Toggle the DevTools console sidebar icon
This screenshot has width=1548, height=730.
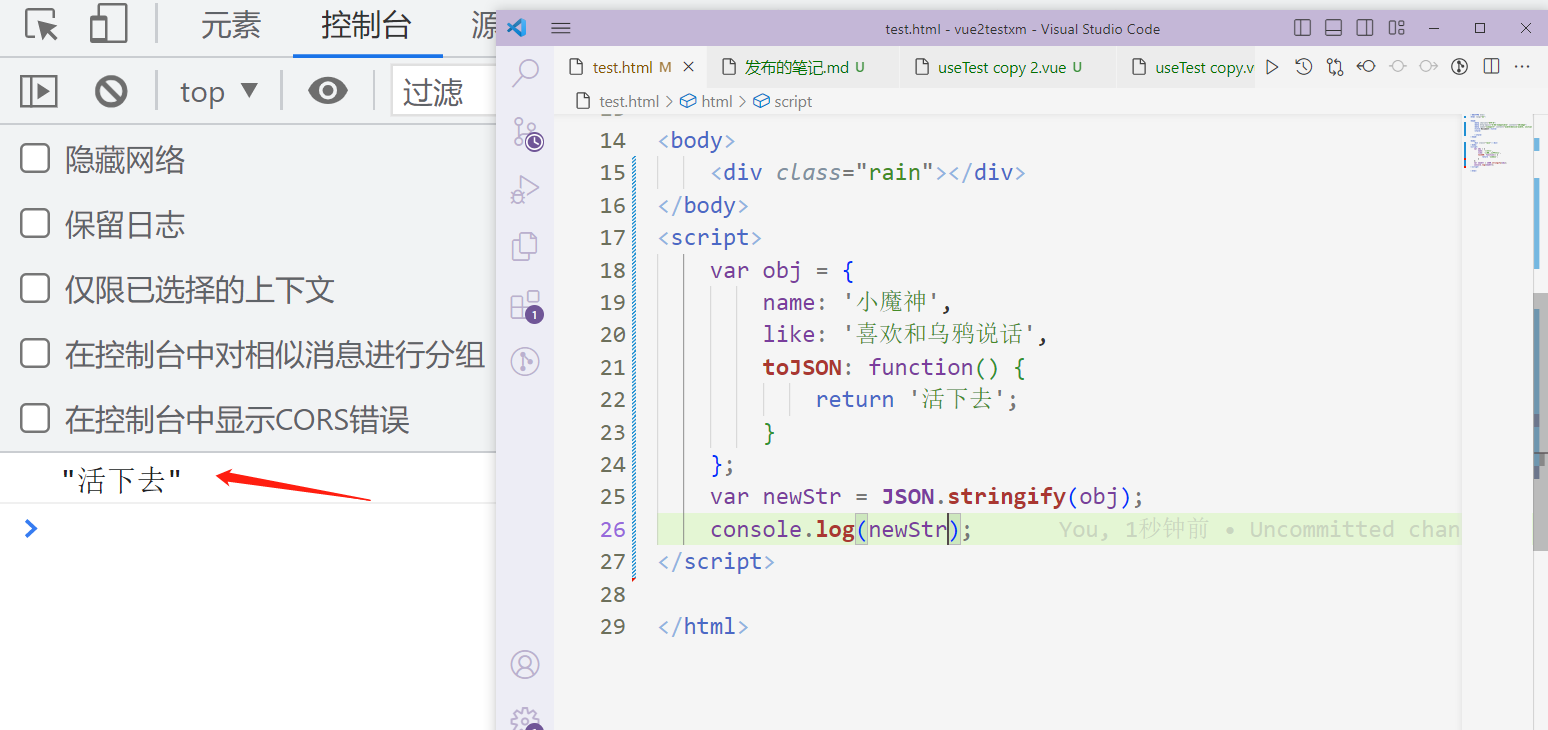coord(39,92)
